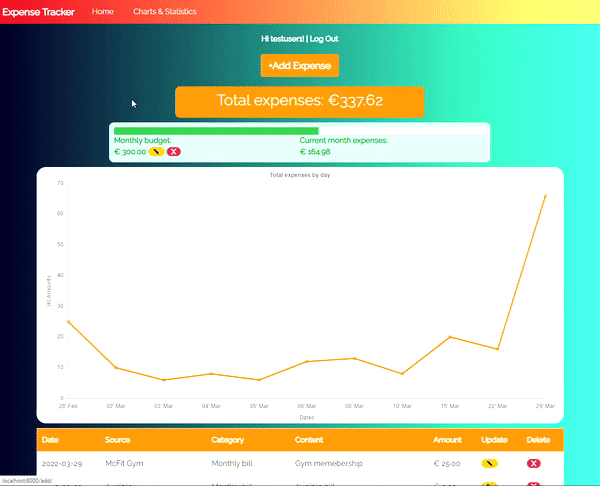Open the Expense Tracker brand link
The image size is (600, 486).
pyautogui.click(x=38, y=12)
